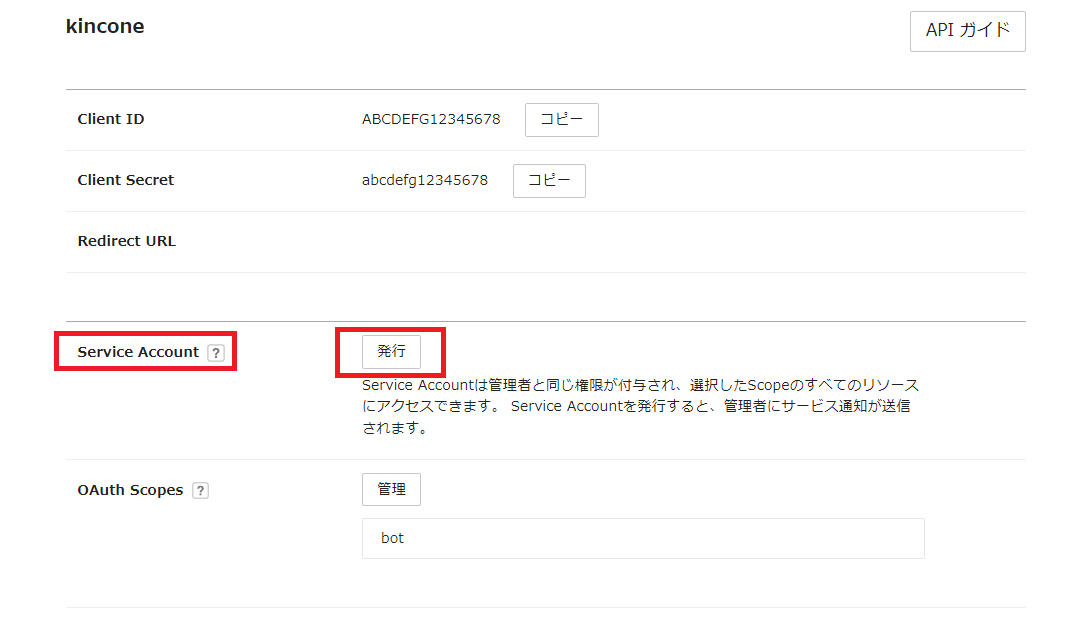The width and height of the screenshot is (1079, 619).
Task: Open OAuth Scopes 管理 button
Action: coord(391,490)
